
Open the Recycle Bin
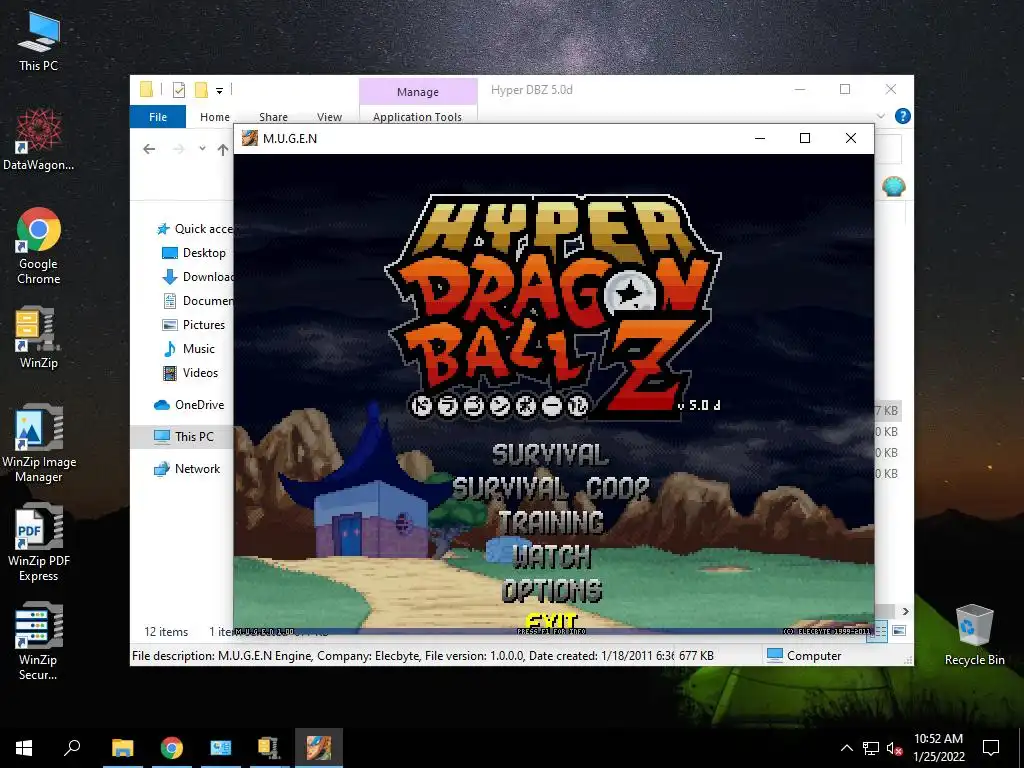tap(974, 635)
